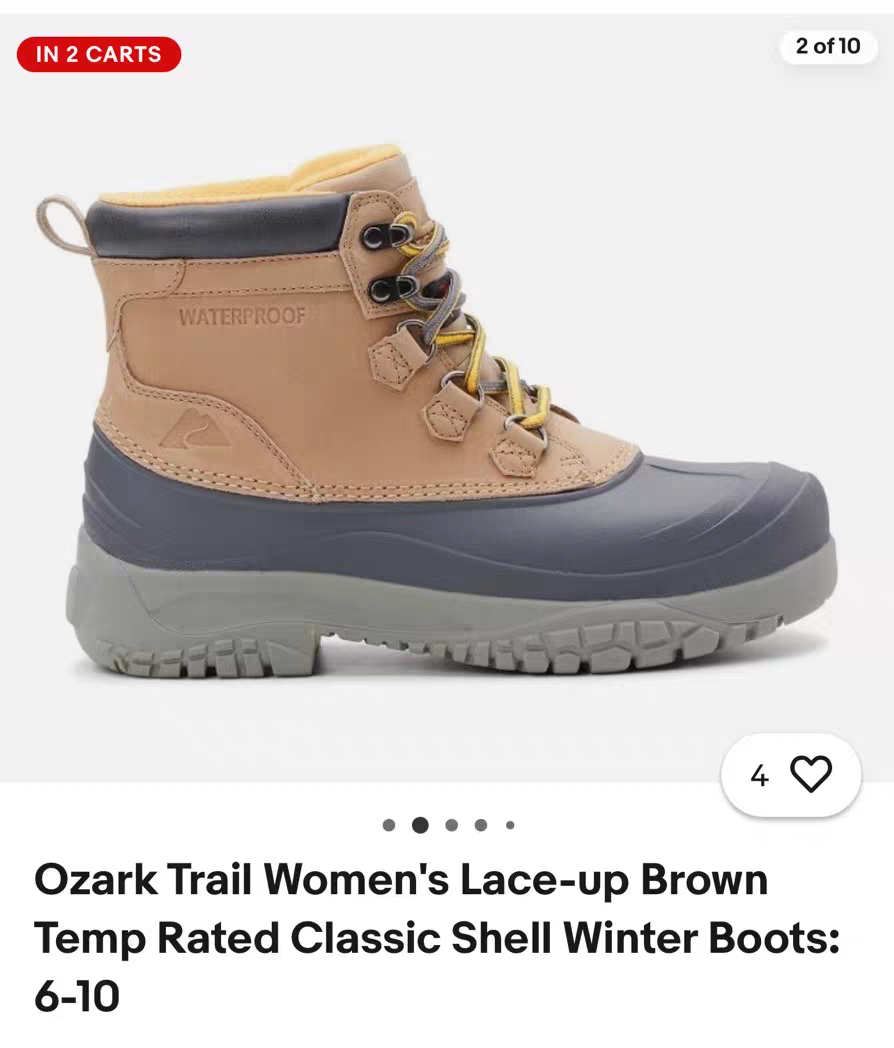
Task: Select the fourth pagination dot
Action: (x=481, y=825)
